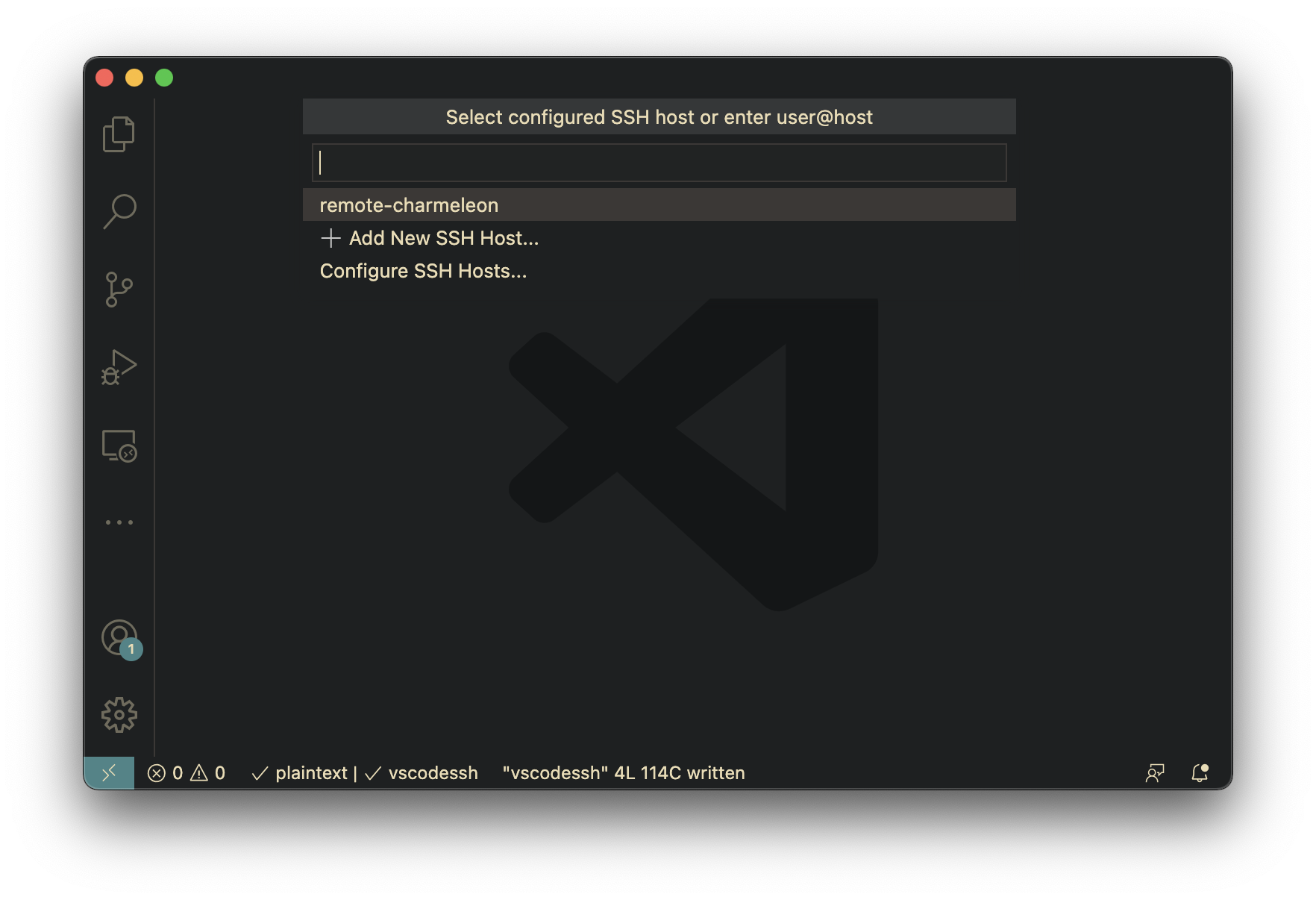The width and height of the screenshot is (1316, 900).
Task: Open the Manage gear settings menu
Action: pyautogui.click(x=119, y=715)
